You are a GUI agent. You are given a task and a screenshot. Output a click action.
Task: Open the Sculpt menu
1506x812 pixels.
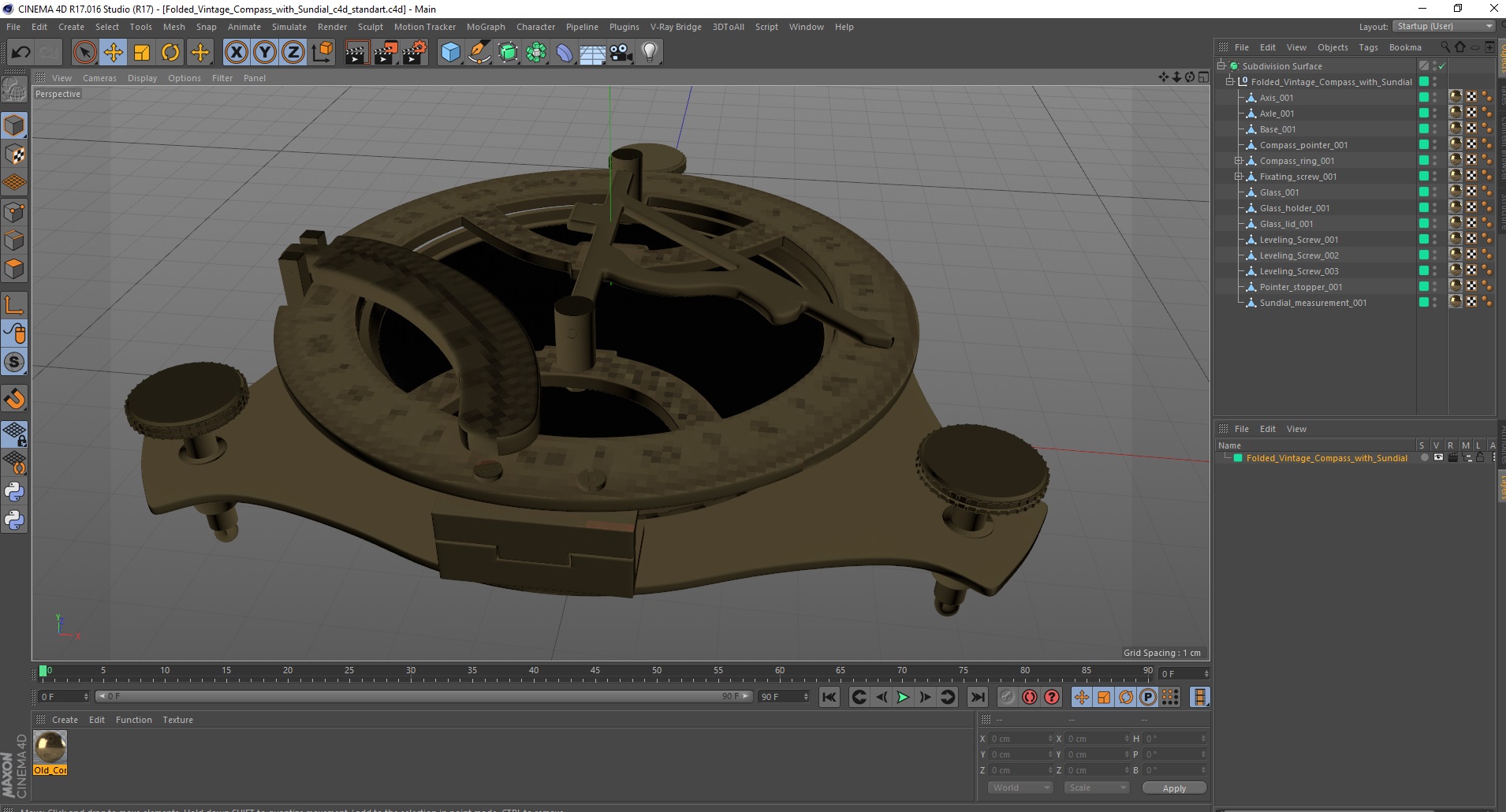click(371, 27)
